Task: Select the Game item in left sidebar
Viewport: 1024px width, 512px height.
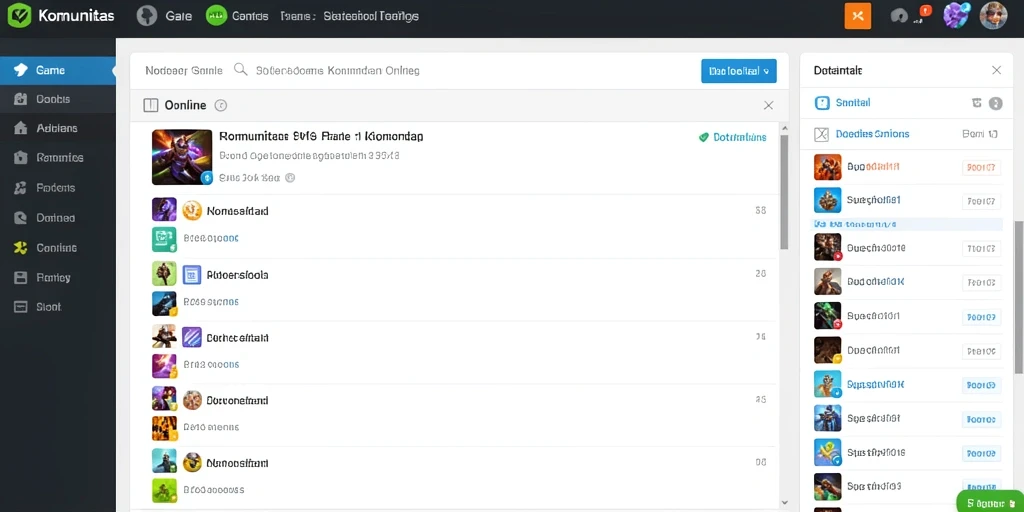Action: click(58, 70)
